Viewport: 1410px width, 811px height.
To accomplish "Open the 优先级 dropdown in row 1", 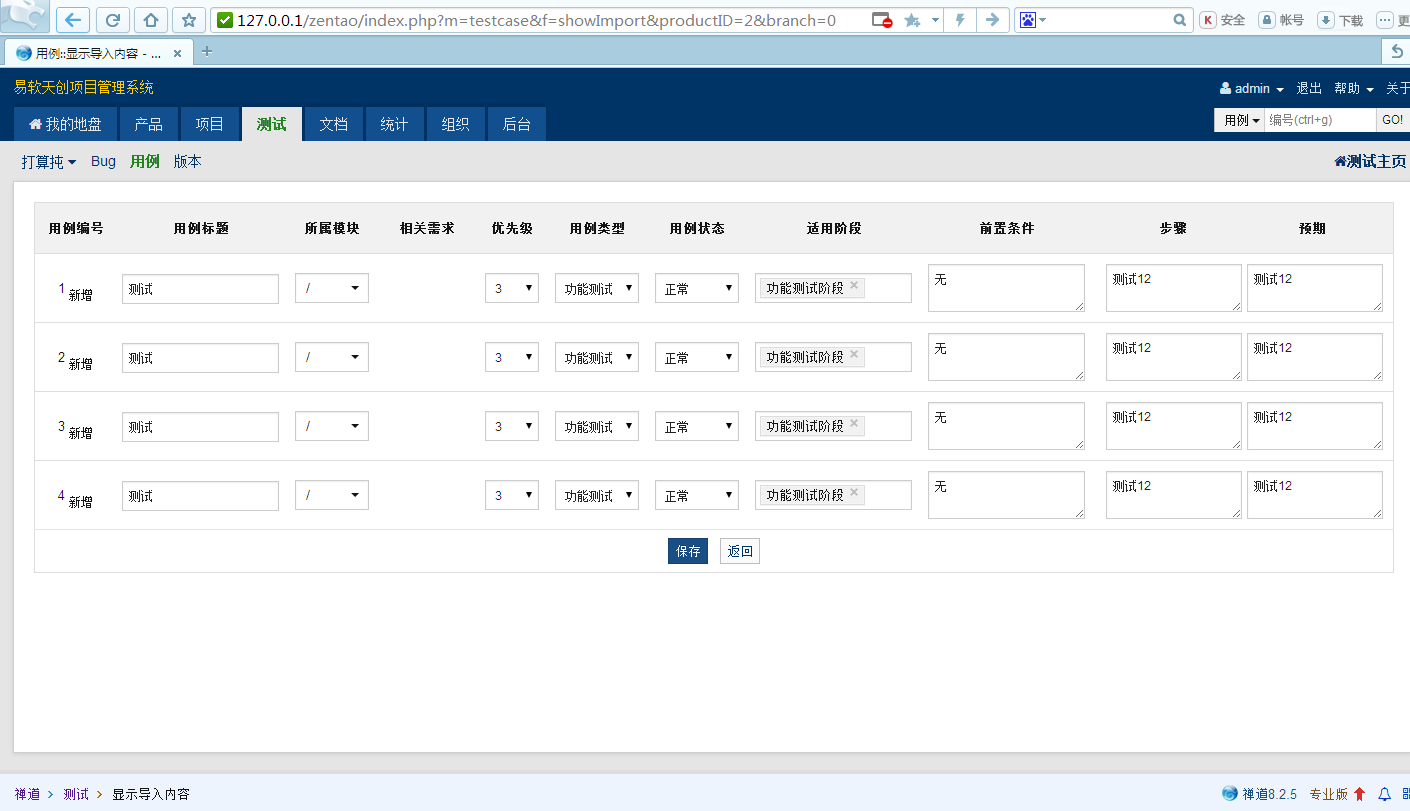I will (x=512, y=288).
